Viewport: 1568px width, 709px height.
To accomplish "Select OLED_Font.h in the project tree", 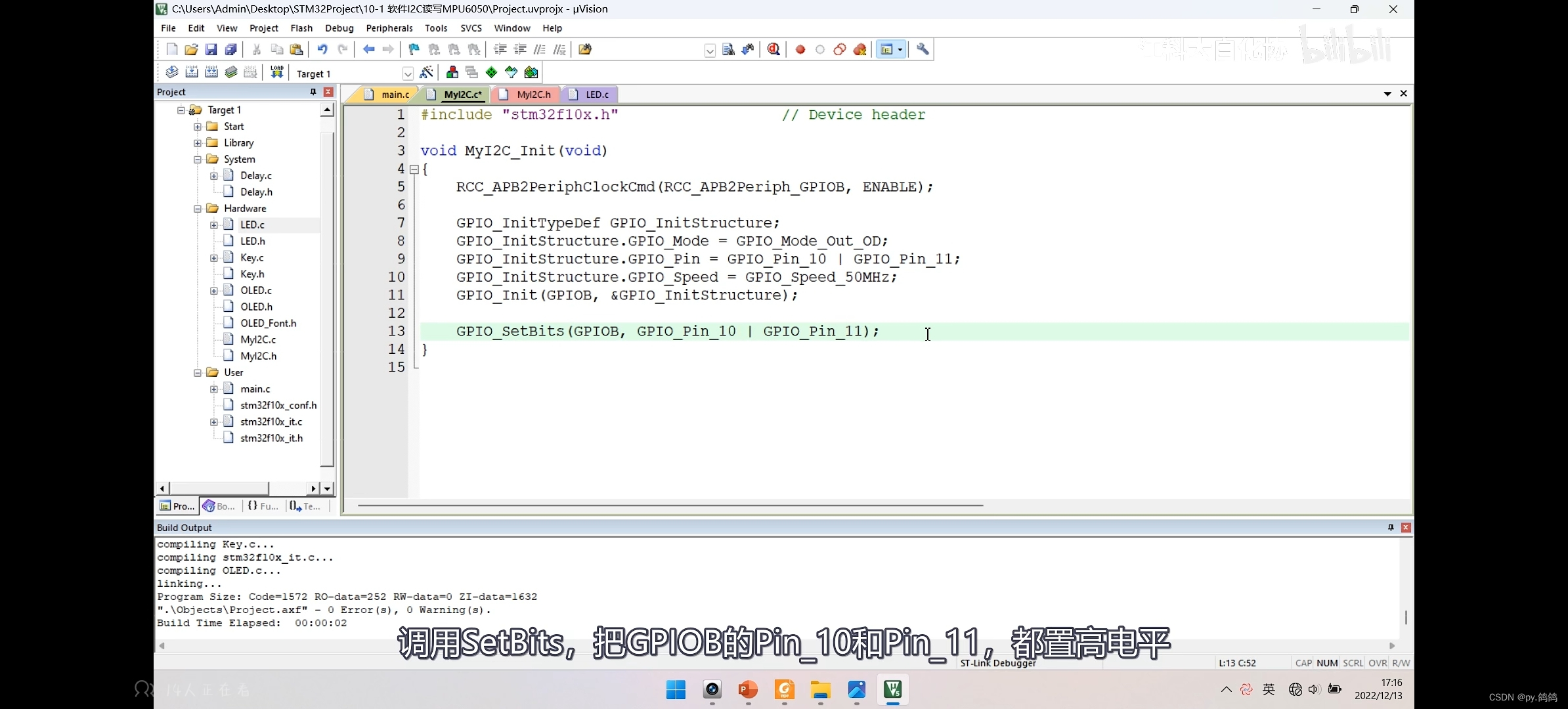I will tap(268, 323).
